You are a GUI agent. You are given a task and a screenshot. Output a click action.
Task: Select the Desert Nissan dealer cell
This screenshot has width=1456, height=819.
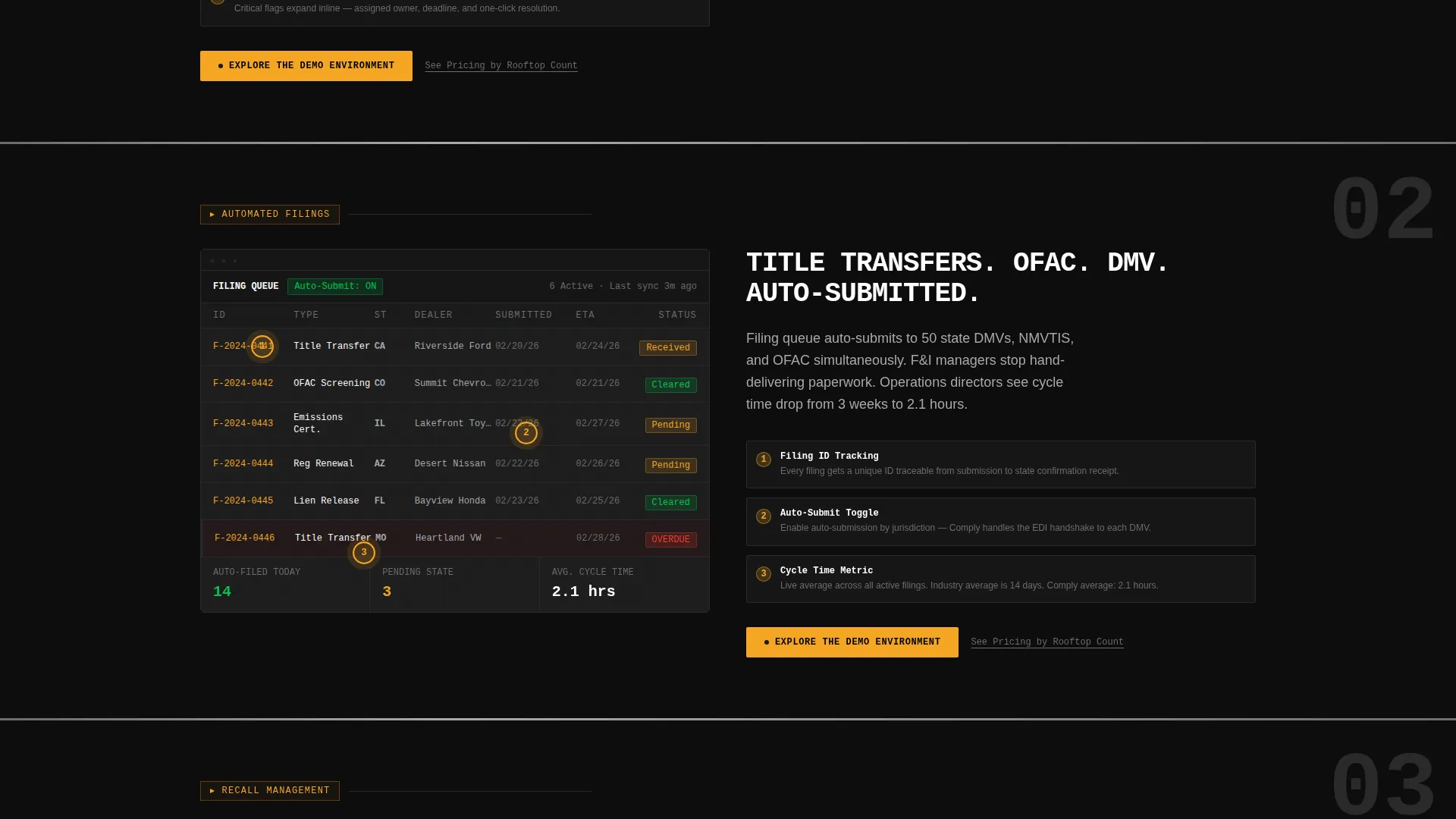pos(450,464)
